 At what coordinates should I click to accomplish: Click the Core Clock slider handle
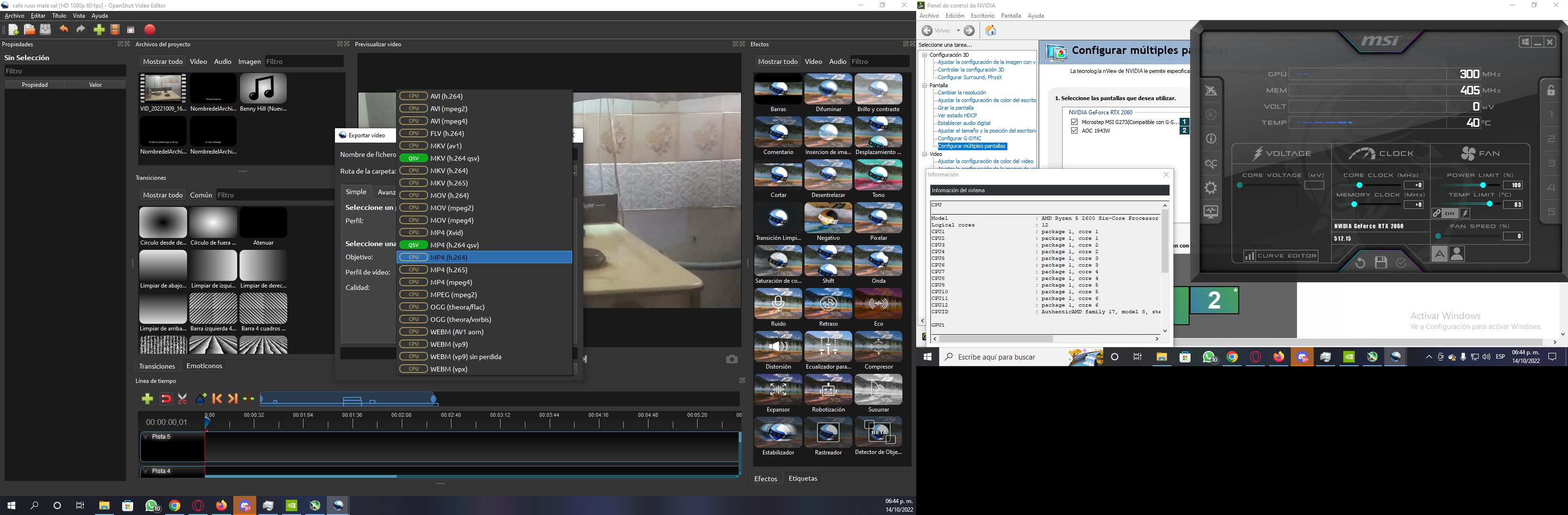pos(1359,185)
